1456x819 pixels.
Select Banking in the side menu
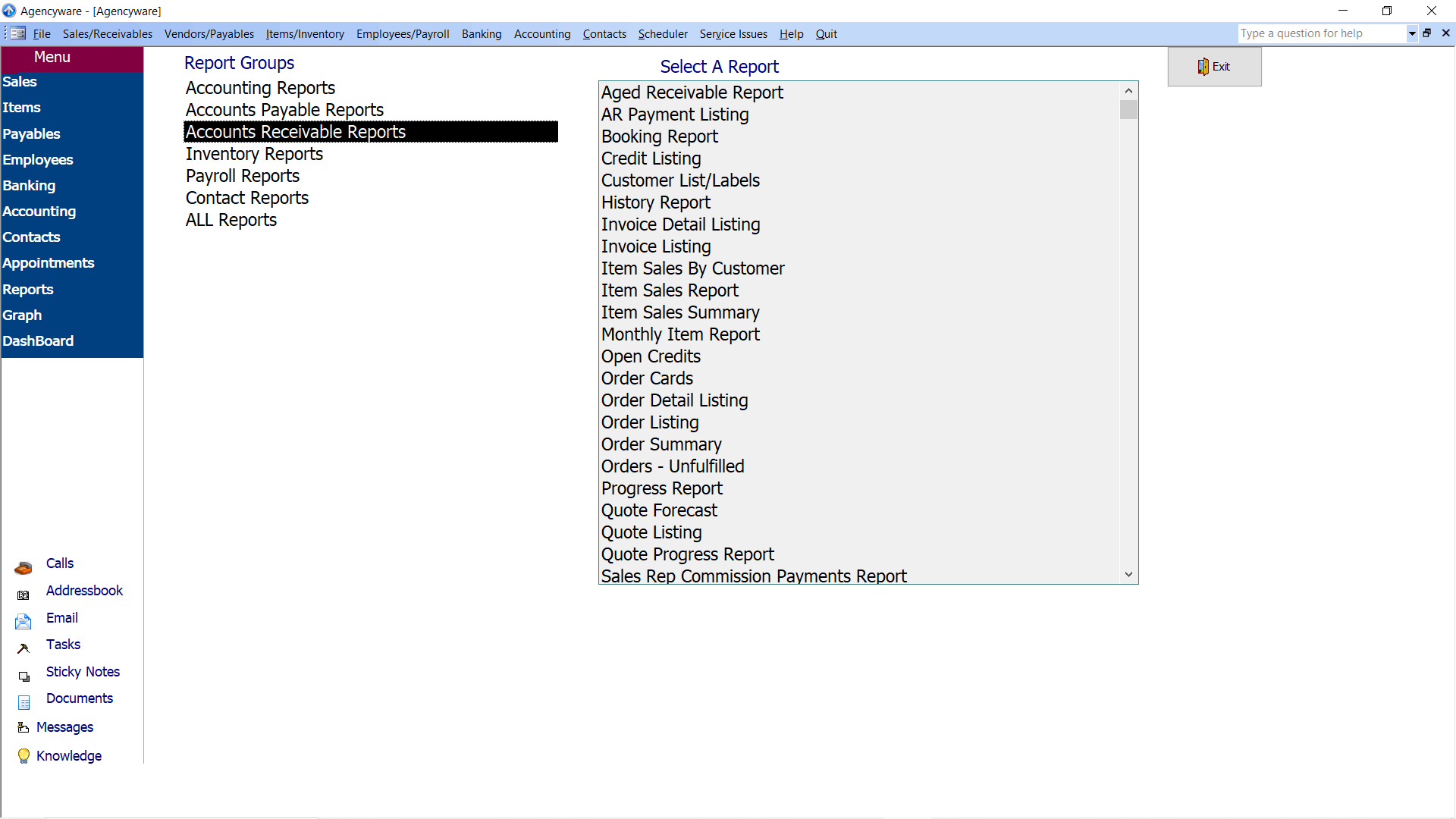pyautogui.click(x=29, y=186)
